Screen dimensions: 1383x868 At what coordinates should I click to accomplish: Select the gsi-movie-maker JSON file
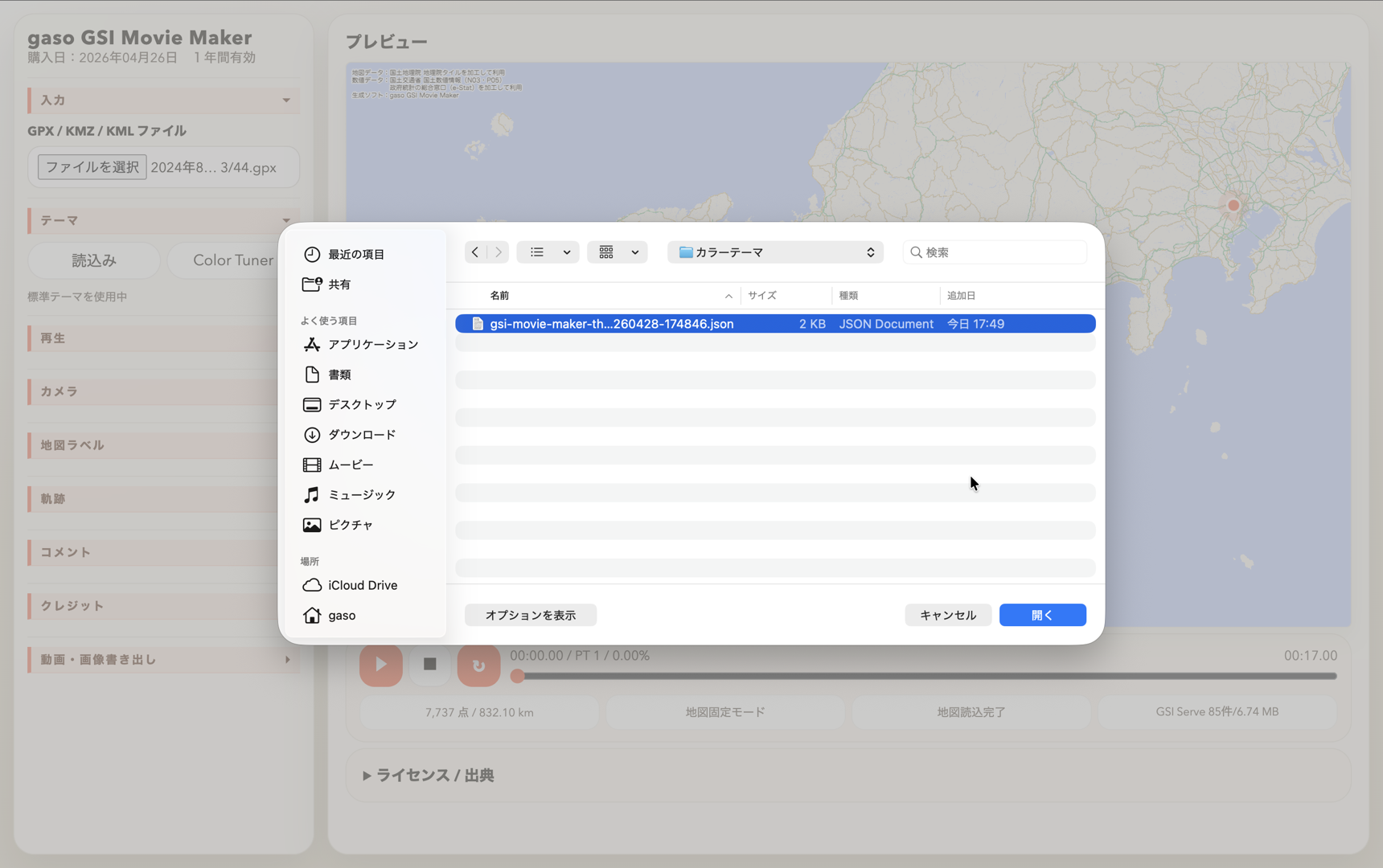[611, 323]
